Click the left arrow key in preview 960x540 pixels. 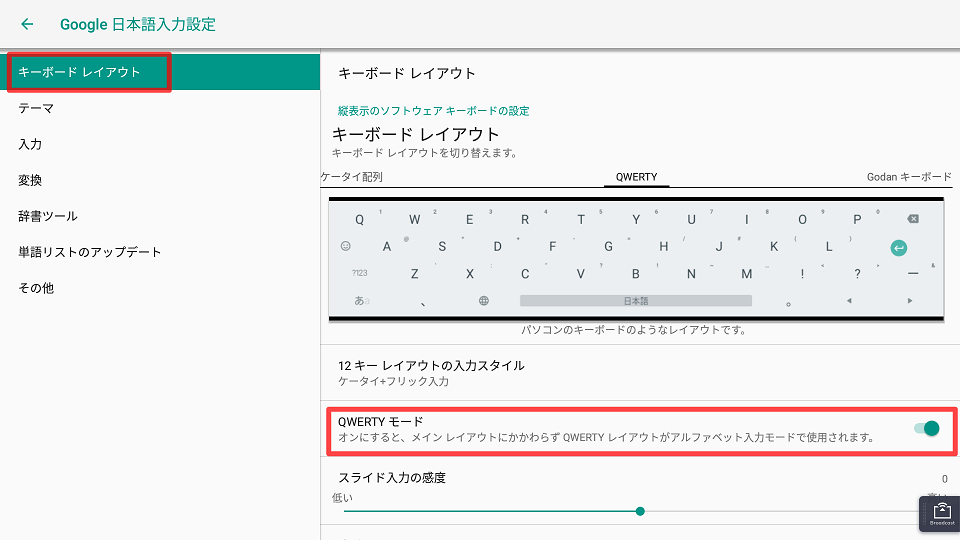[849, 301]
